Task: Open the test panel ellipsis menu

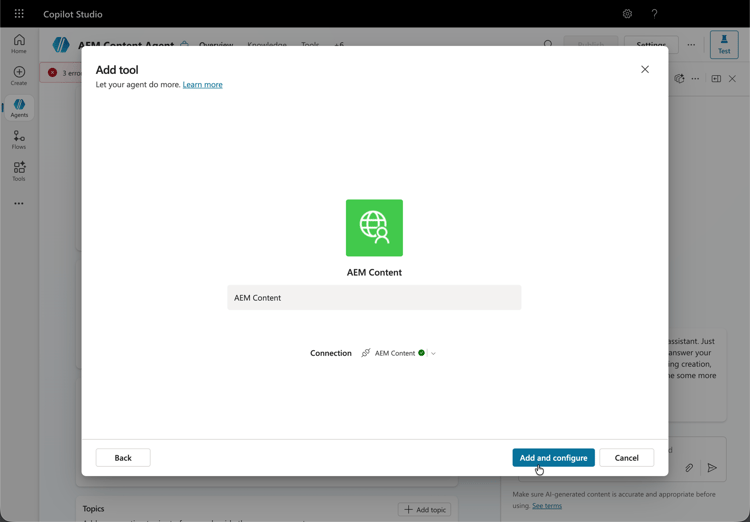Action: [x=695, y=78]
